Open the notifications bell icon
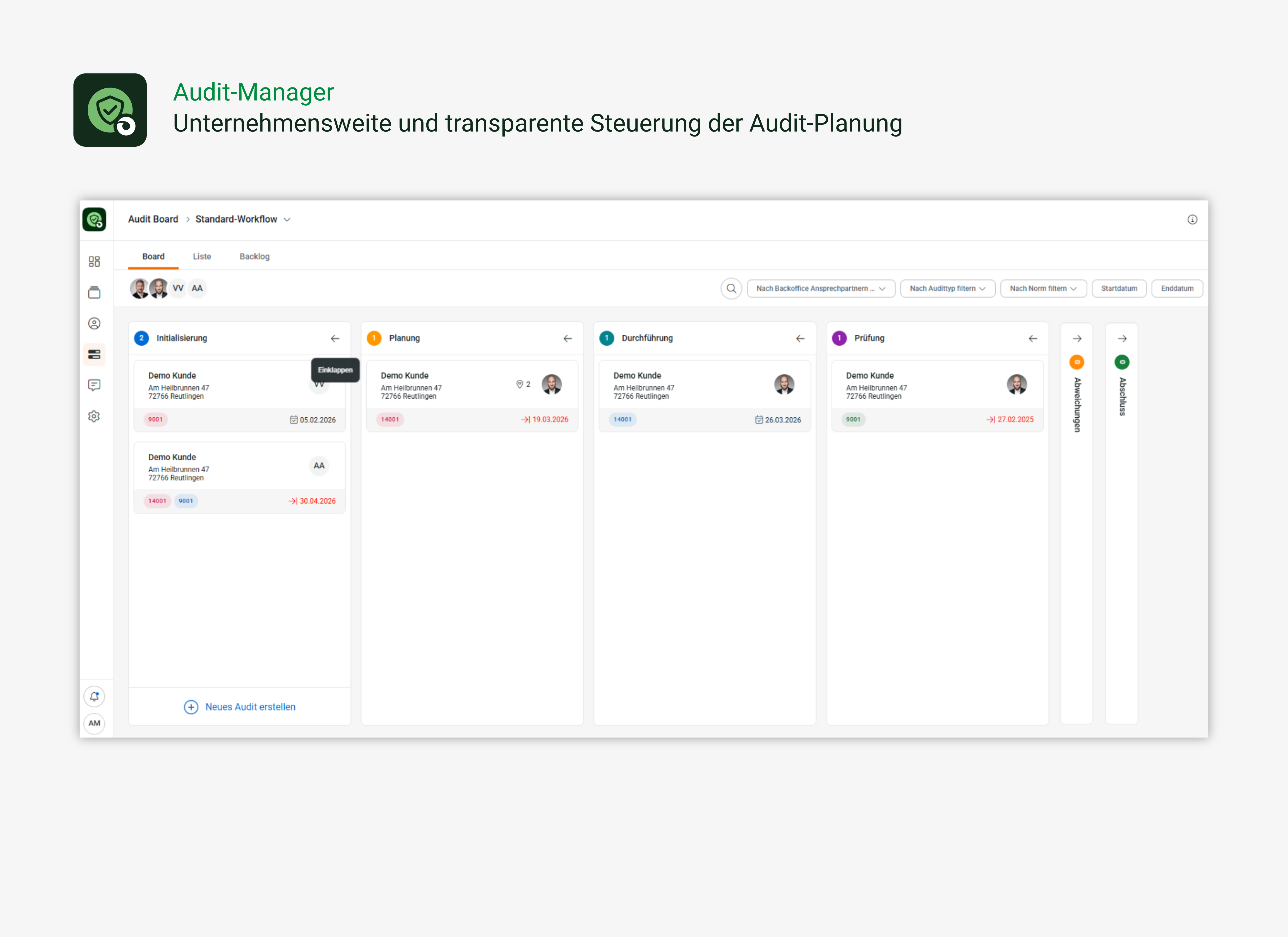The width and height of the screenshot is (1288, 938). point(94,697)
